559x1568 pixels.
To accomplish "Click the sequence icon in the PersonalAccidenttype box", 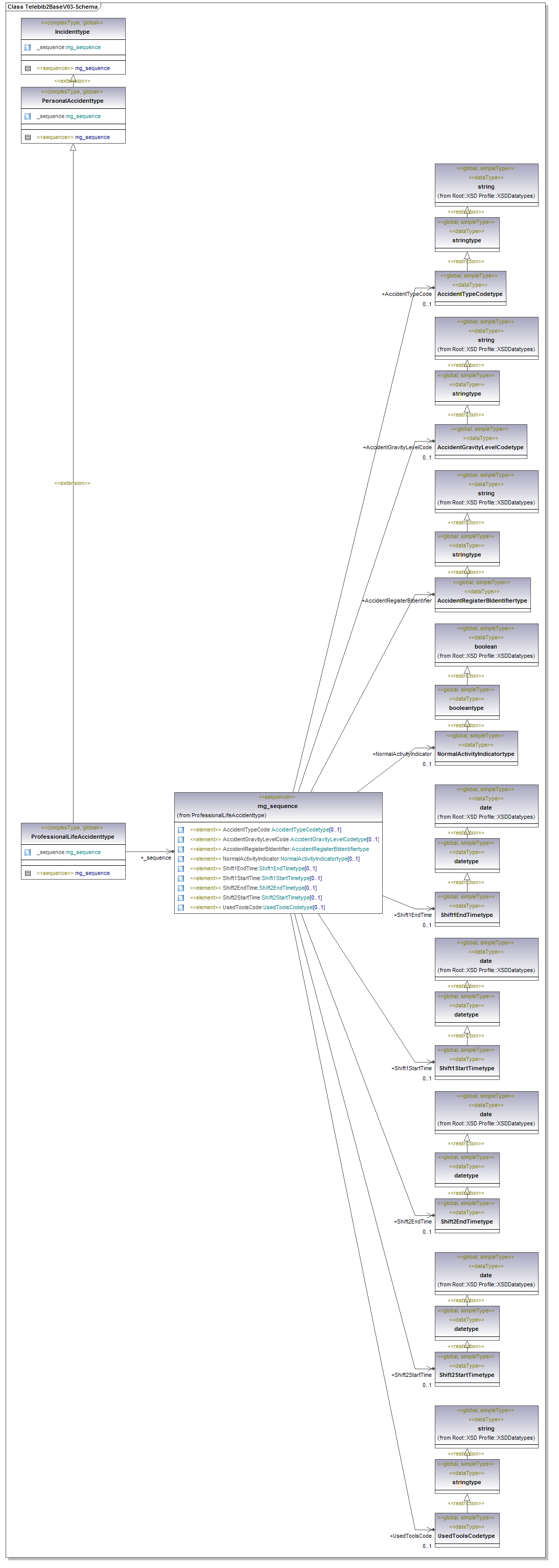I will coord(28,137).
